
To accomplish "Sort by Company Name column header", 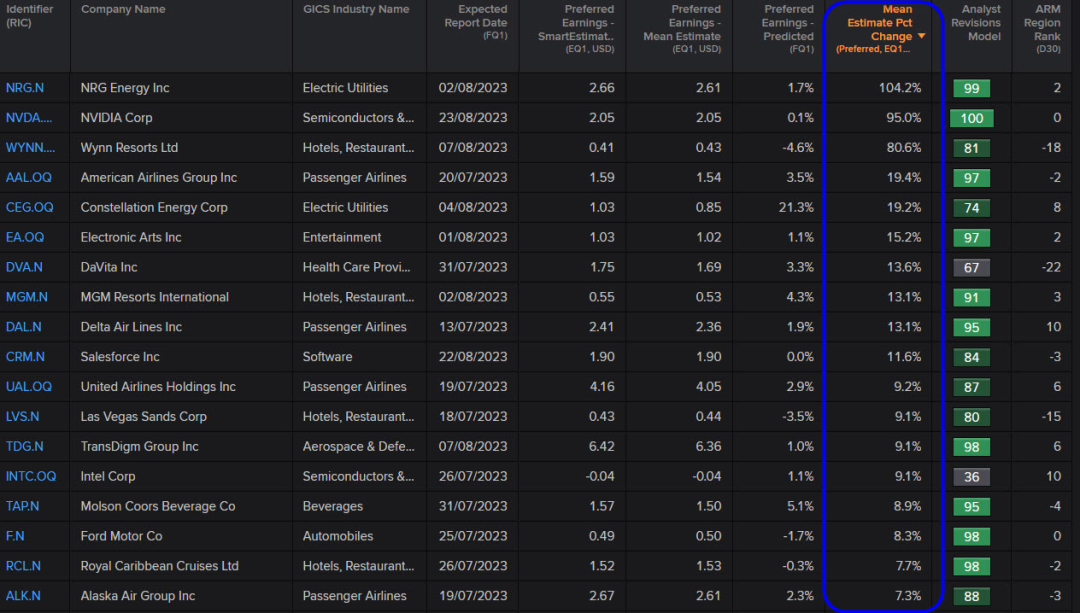I will (x=123, y=9).
